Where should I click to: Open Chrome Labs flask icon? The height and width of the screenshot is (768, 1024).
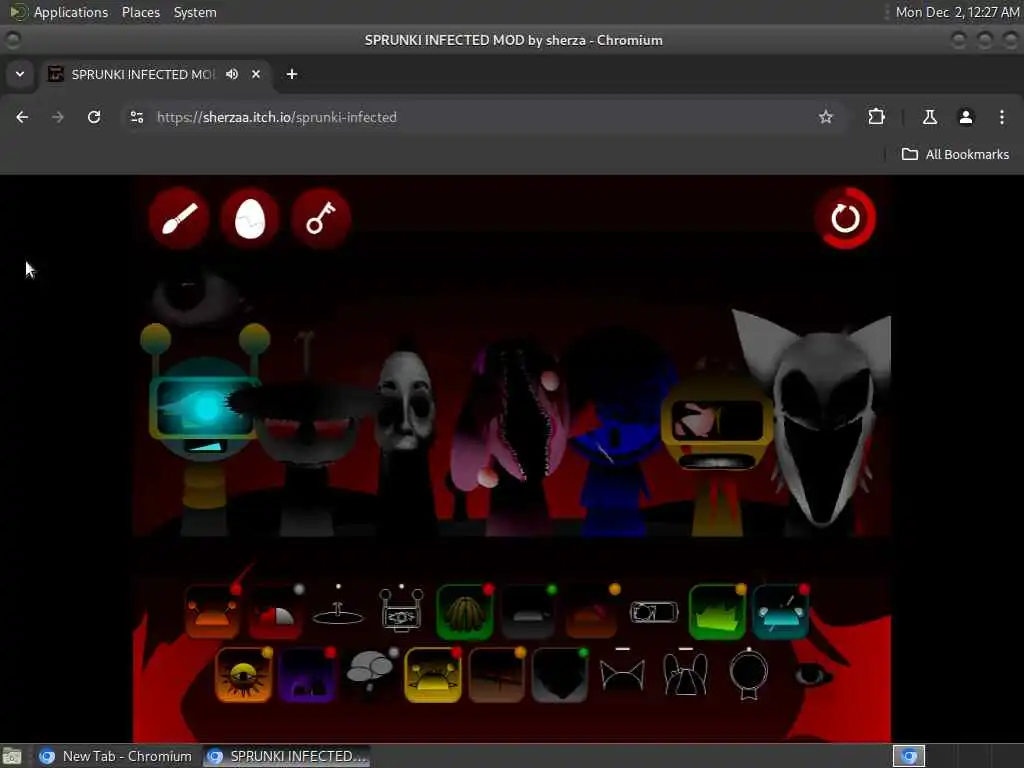pos(930,118)
